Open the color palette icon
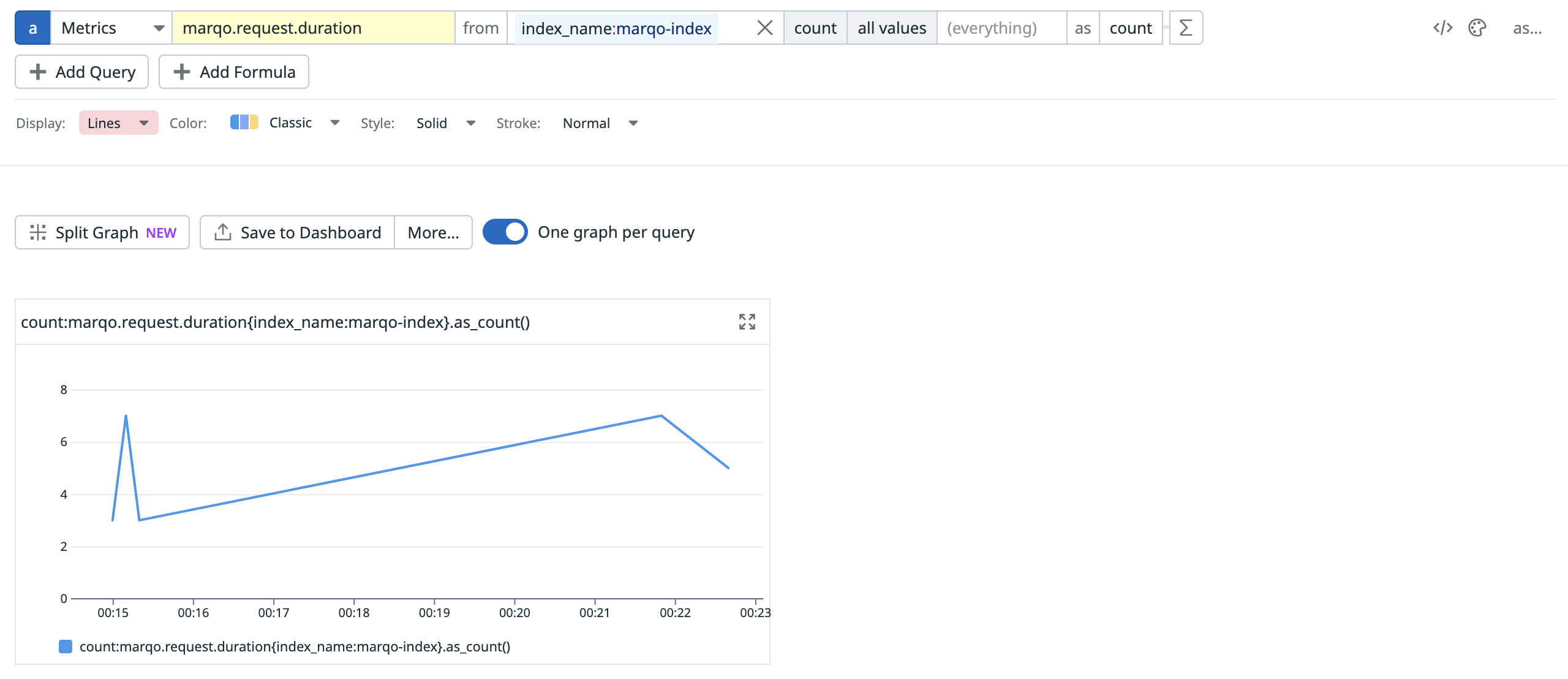The image size is (1568, 679). 1477,28
